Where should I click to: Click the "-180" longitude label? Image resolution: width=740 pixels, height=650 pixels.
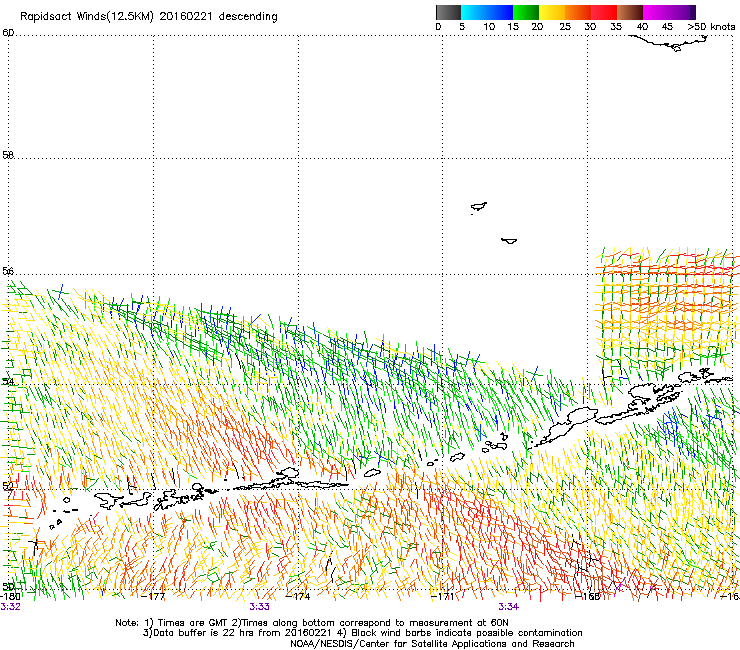point(10,596)
